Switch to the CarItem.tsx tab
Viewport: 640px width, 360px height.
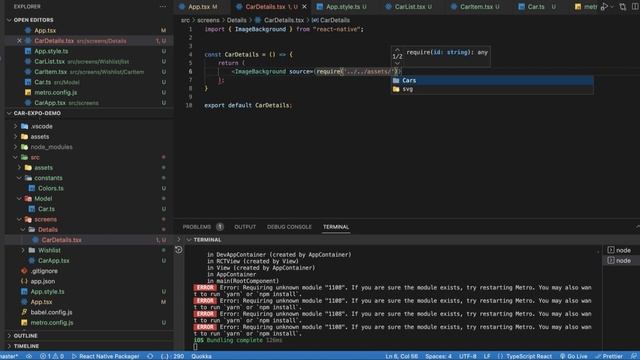click(x=476, y=7)
